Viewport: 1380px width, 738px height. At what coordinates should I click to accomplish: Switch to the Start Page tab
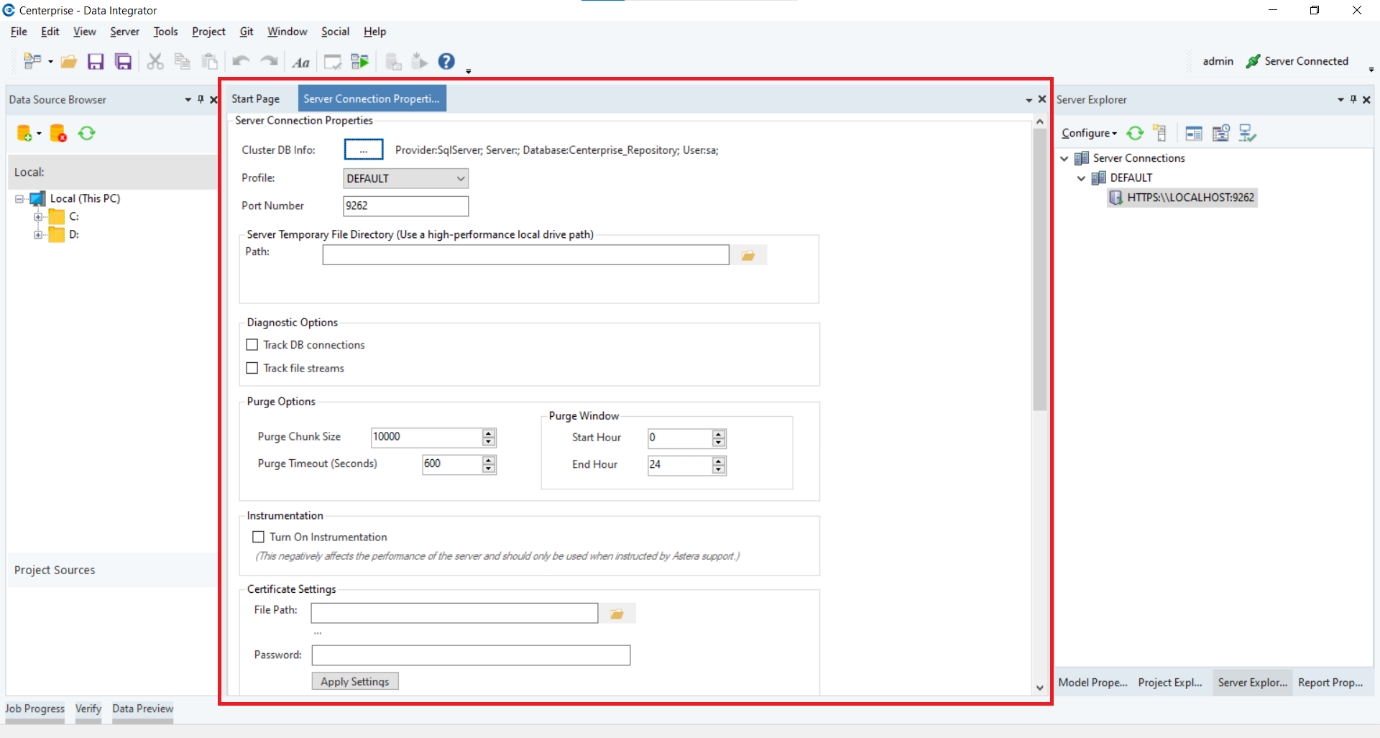click(x=255, y=99)
